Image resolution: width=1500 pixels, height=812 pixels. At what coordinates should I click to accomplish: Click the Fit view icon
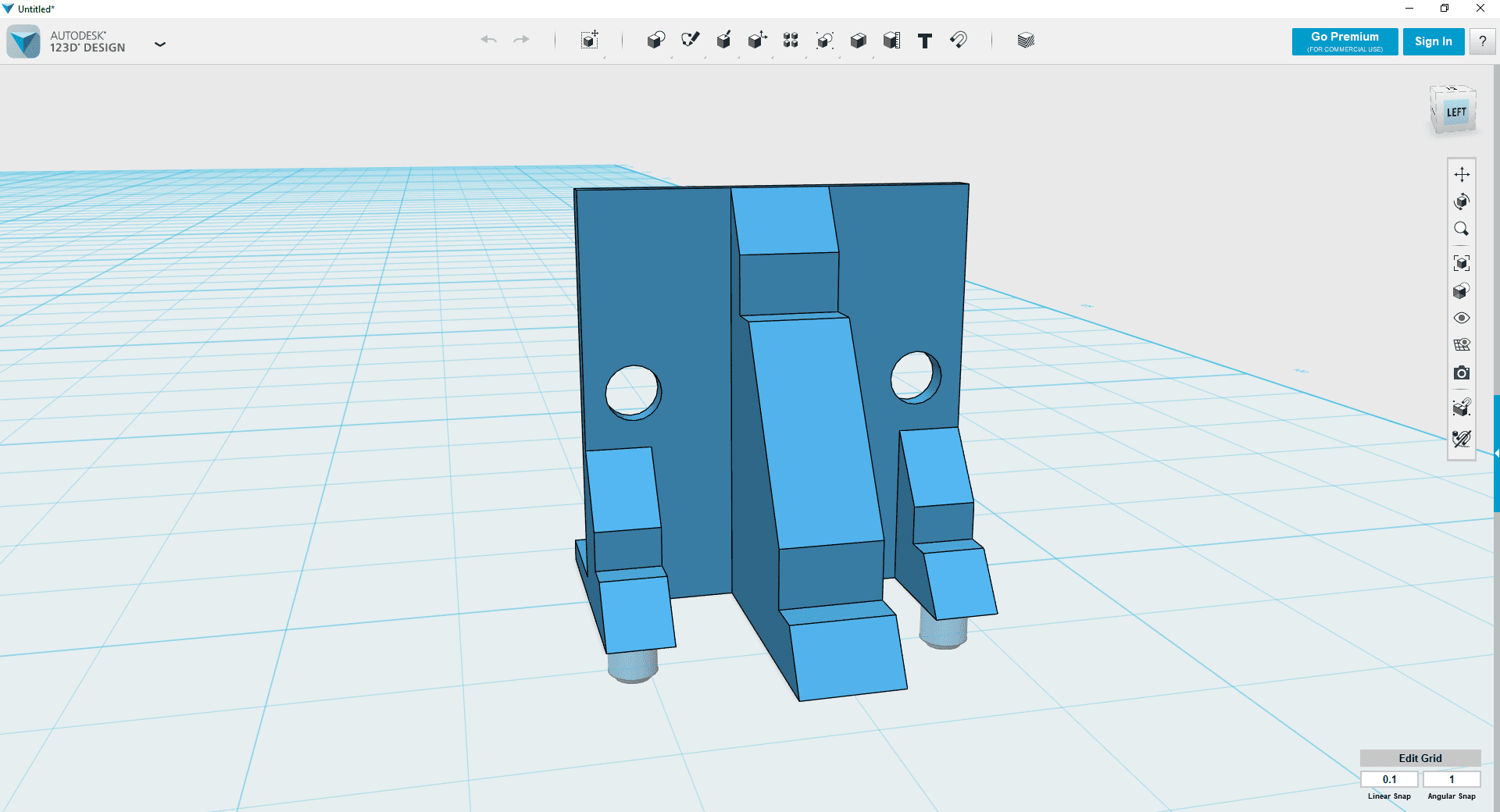point(1462,263)
